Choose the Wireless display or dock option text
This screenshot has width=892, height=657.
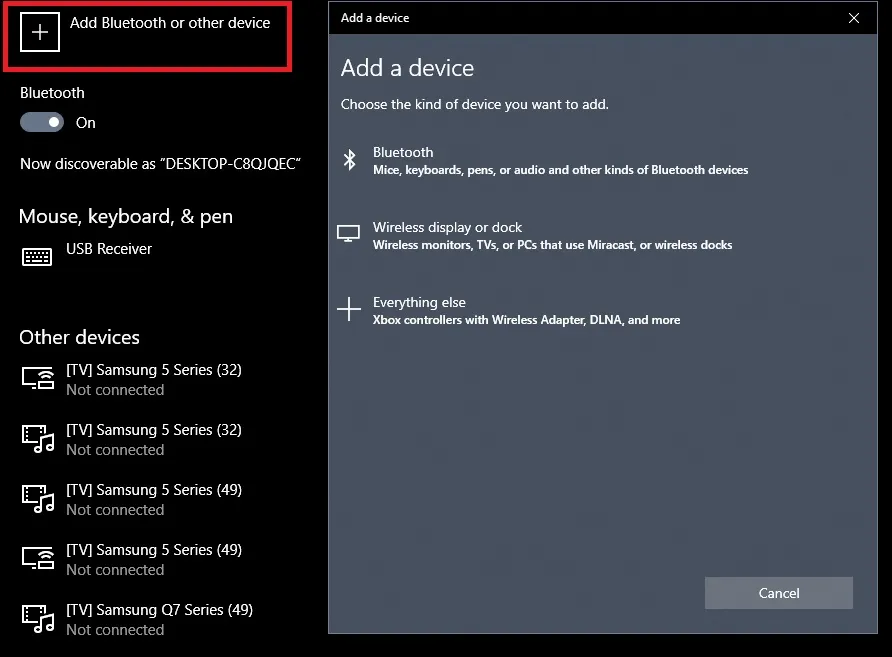click(x=447, y=228)
